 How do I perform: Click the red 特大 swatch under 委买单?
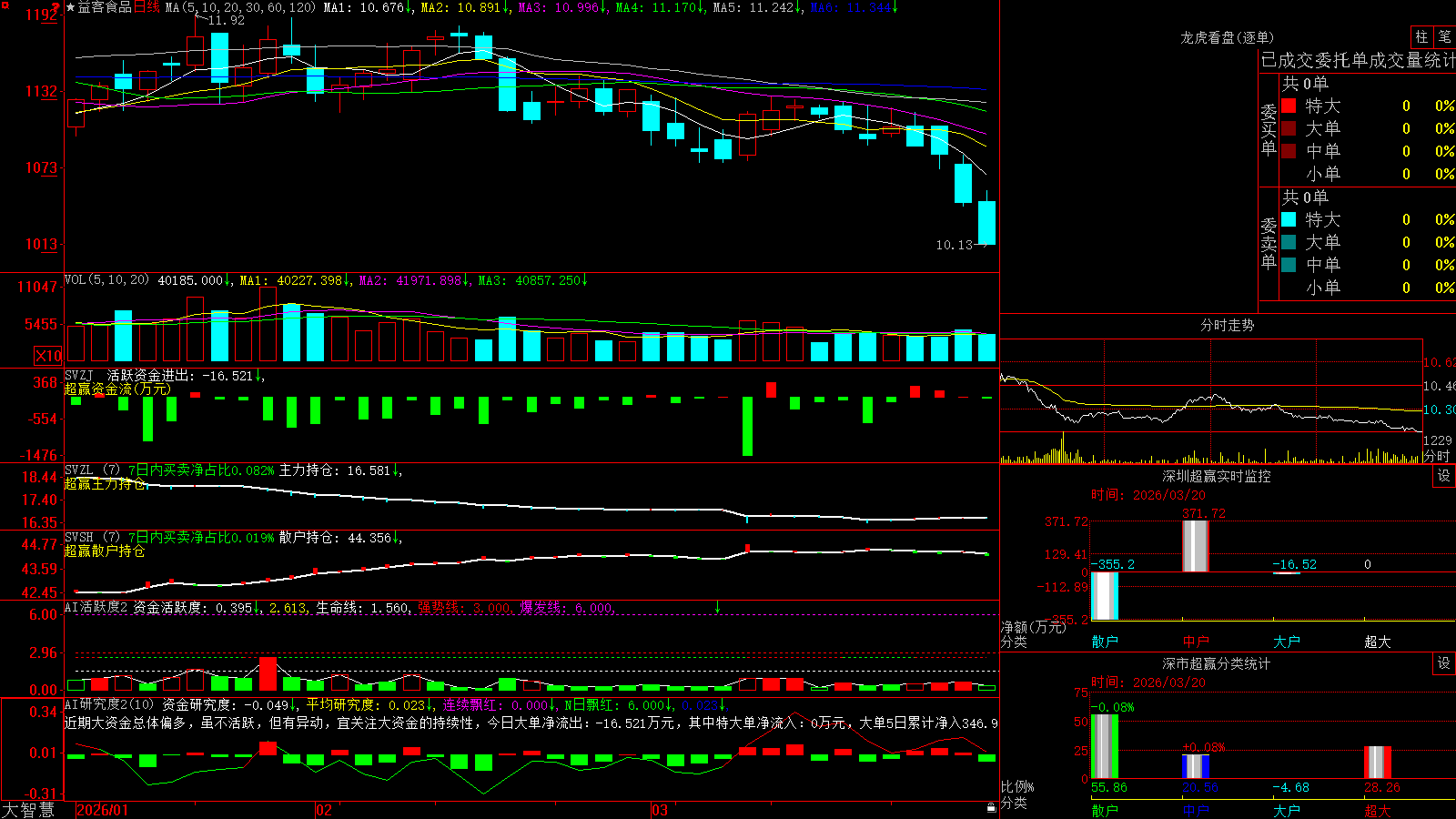[x=1289, y=106]
